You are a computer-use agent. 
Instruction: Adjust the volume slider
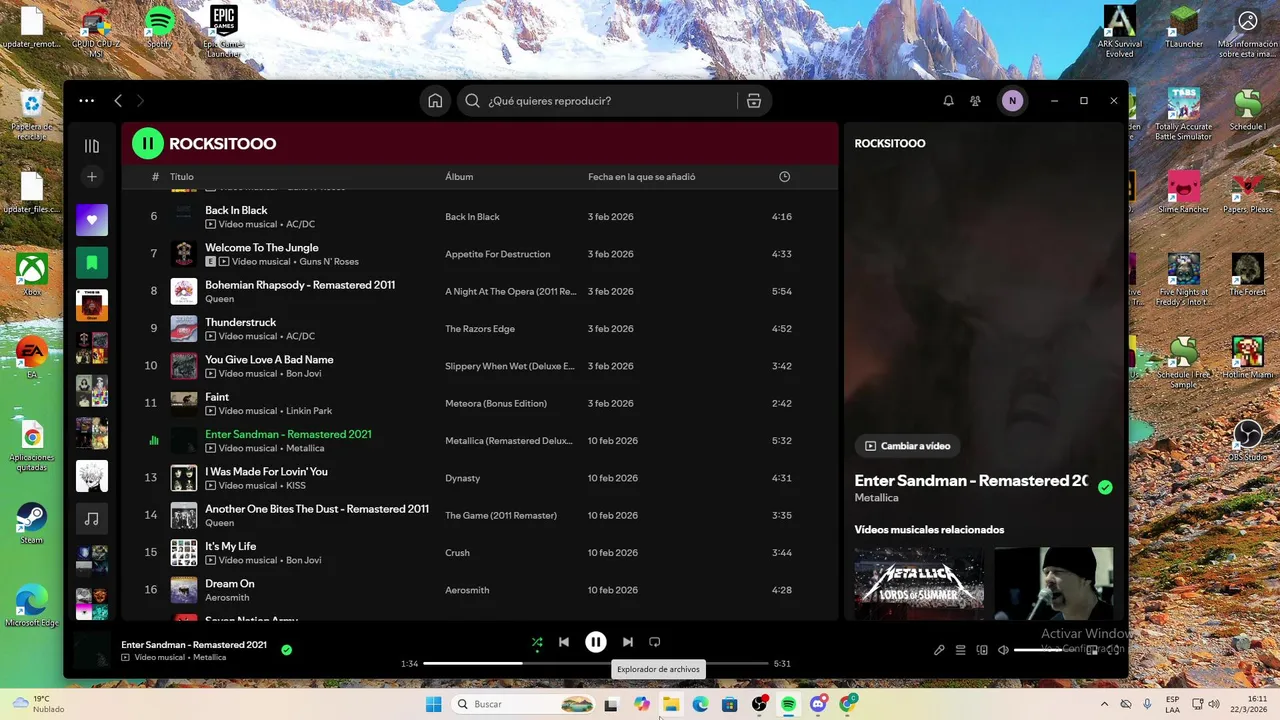coord(1047,650)
